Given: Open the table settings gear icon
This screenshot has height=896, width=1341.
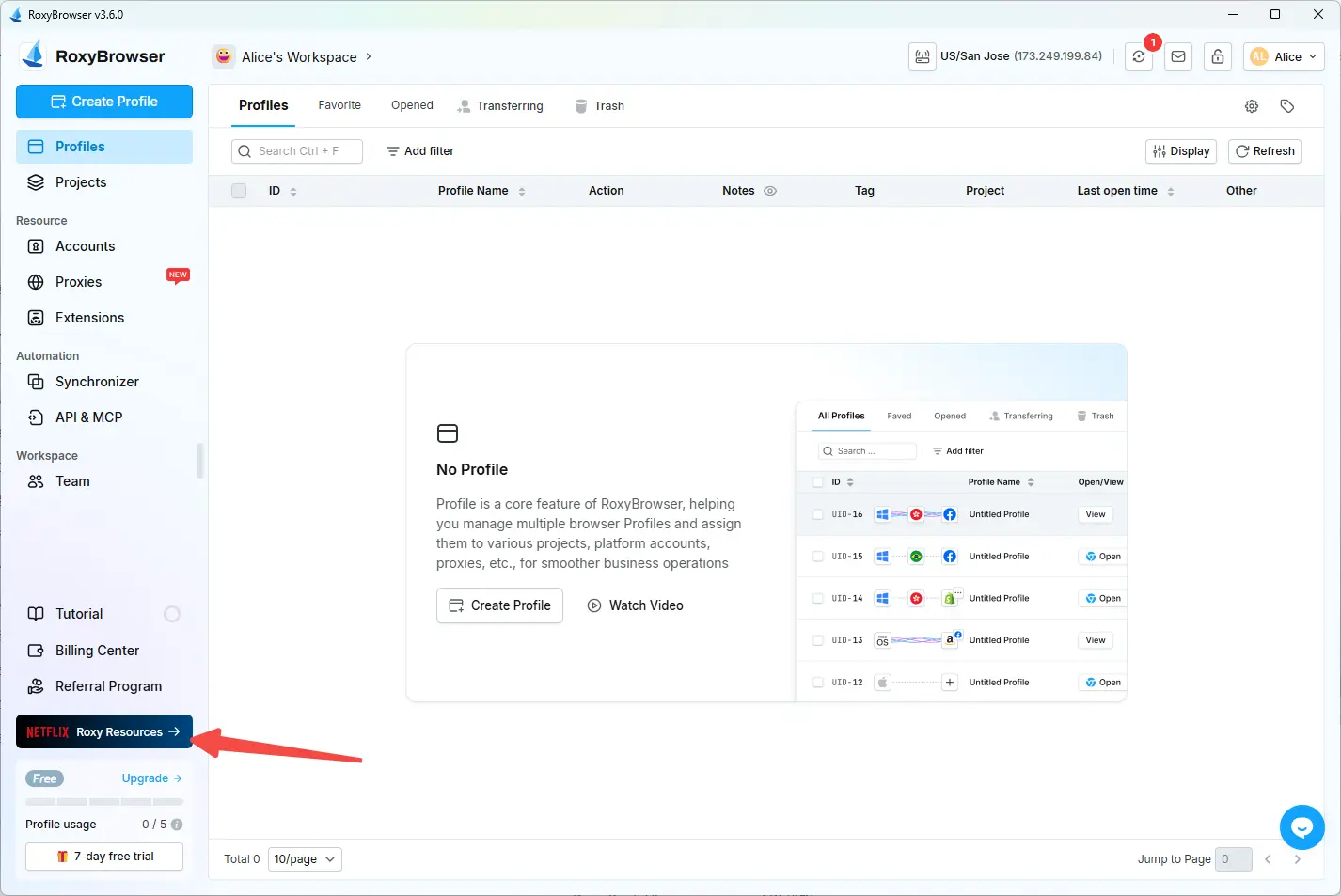Looking at the screenshot, I should point(1252,106).
